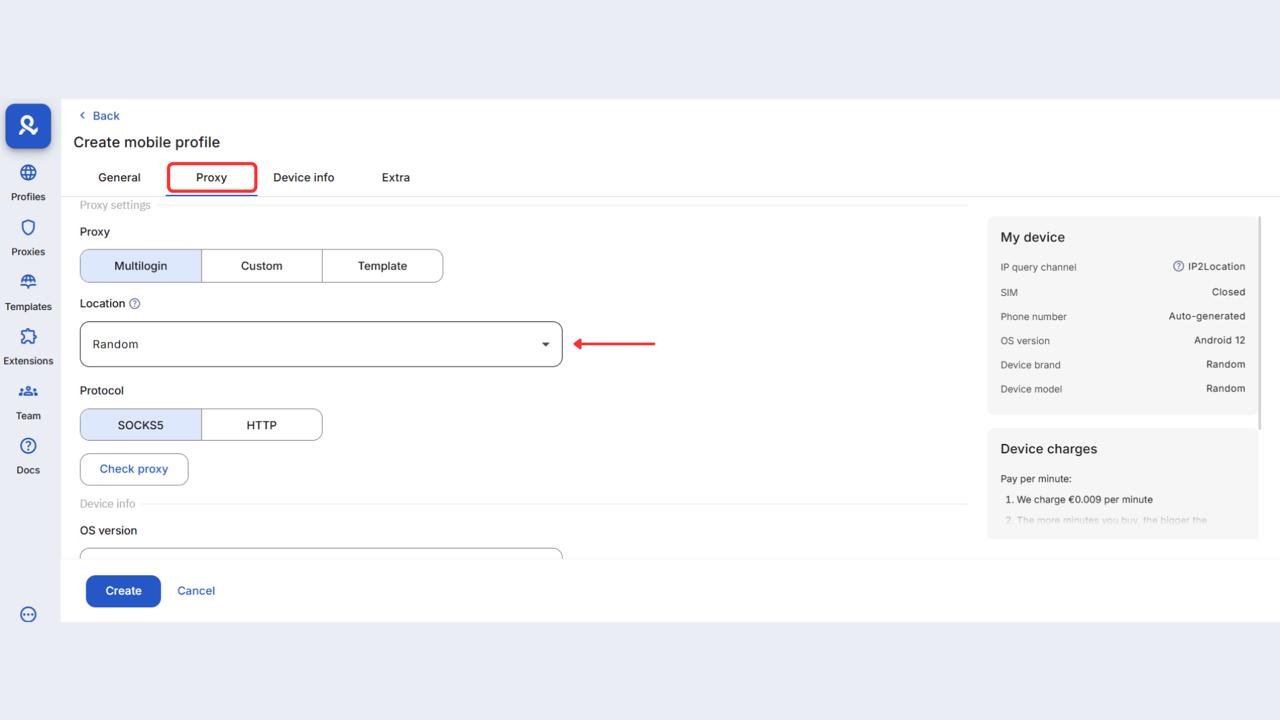Click the Multilogin logo icon
Screen dimensions: 1280x720
(x=27, y=126)
